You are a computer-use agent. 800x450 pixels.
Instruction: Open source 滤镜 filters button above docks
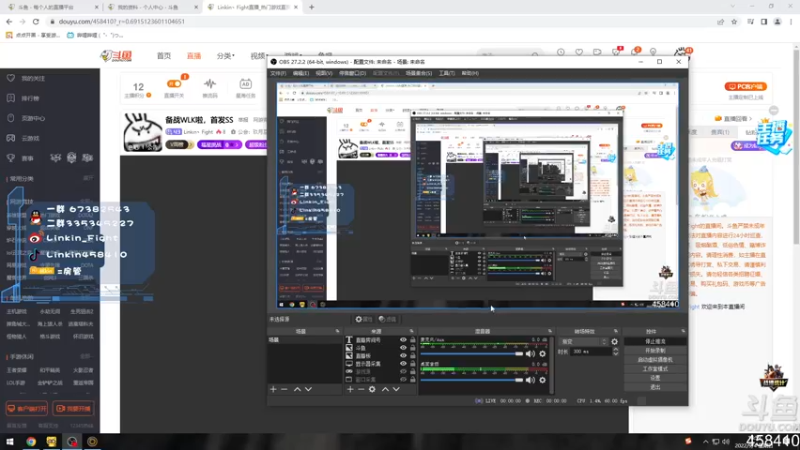point(388,319)
